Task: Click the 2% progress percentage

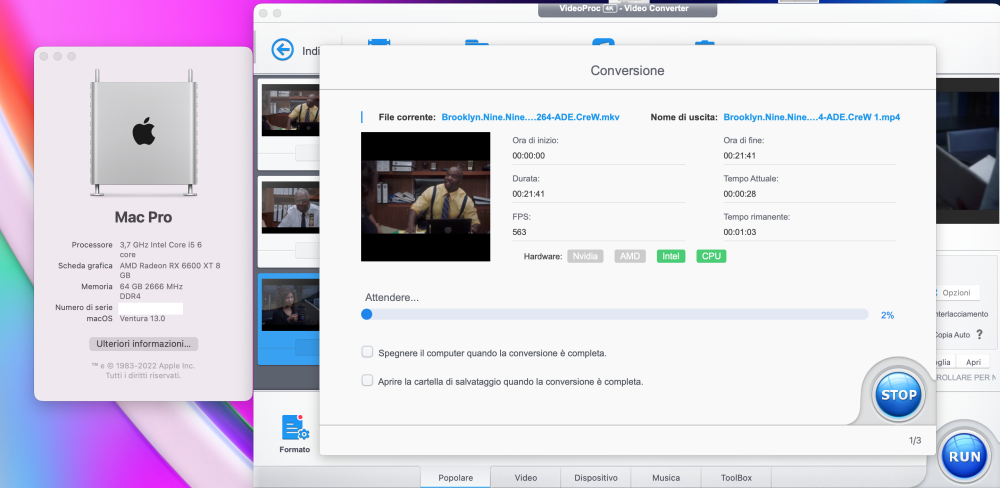Action: 888,315
